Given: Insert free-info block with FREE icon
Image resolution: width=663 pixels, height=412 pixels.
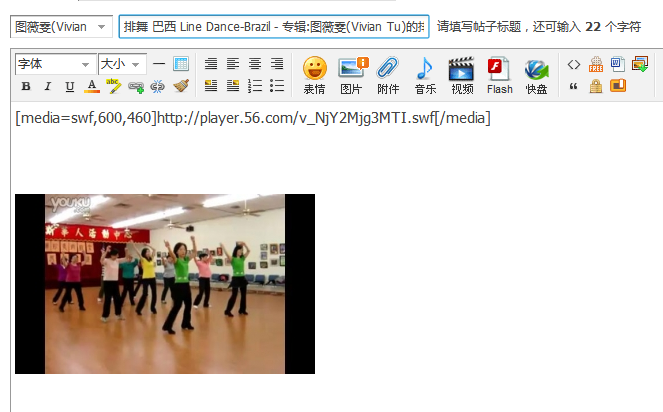Looking at the screenshot, I should (596, 64).
